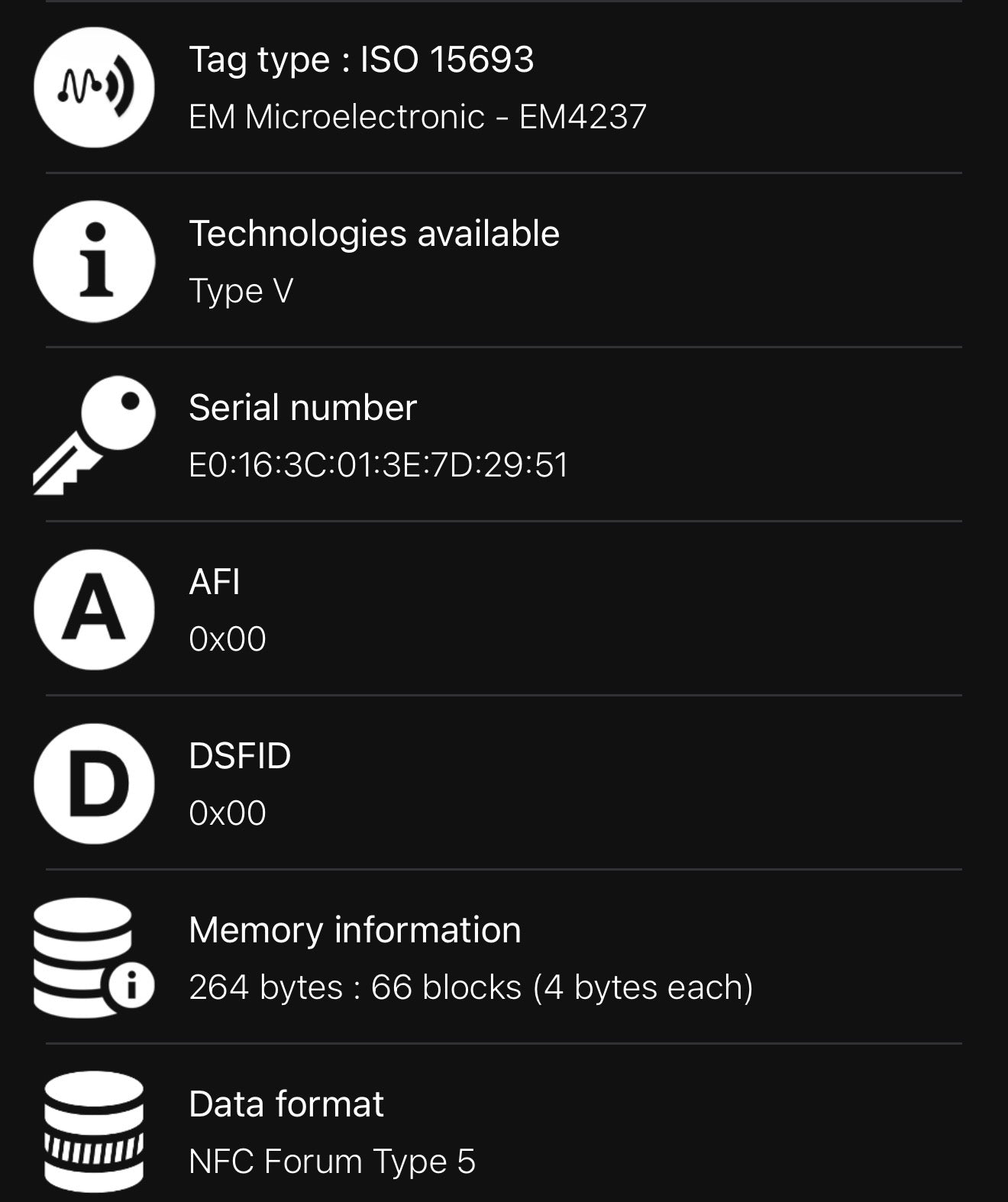
Task: Select the AFI 0x00 value
Action: pyautogui.click(x=228, y=639)
